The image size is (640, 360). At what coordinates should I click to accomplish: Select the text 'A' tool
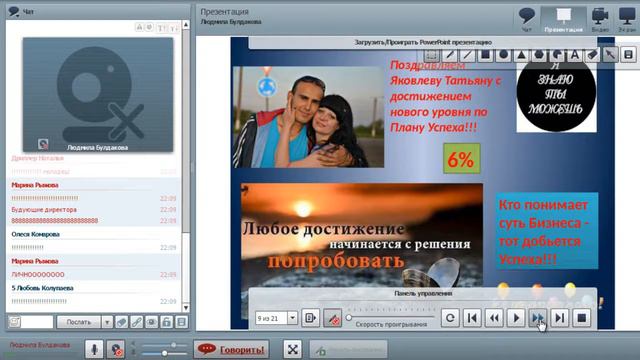[575, 55]
